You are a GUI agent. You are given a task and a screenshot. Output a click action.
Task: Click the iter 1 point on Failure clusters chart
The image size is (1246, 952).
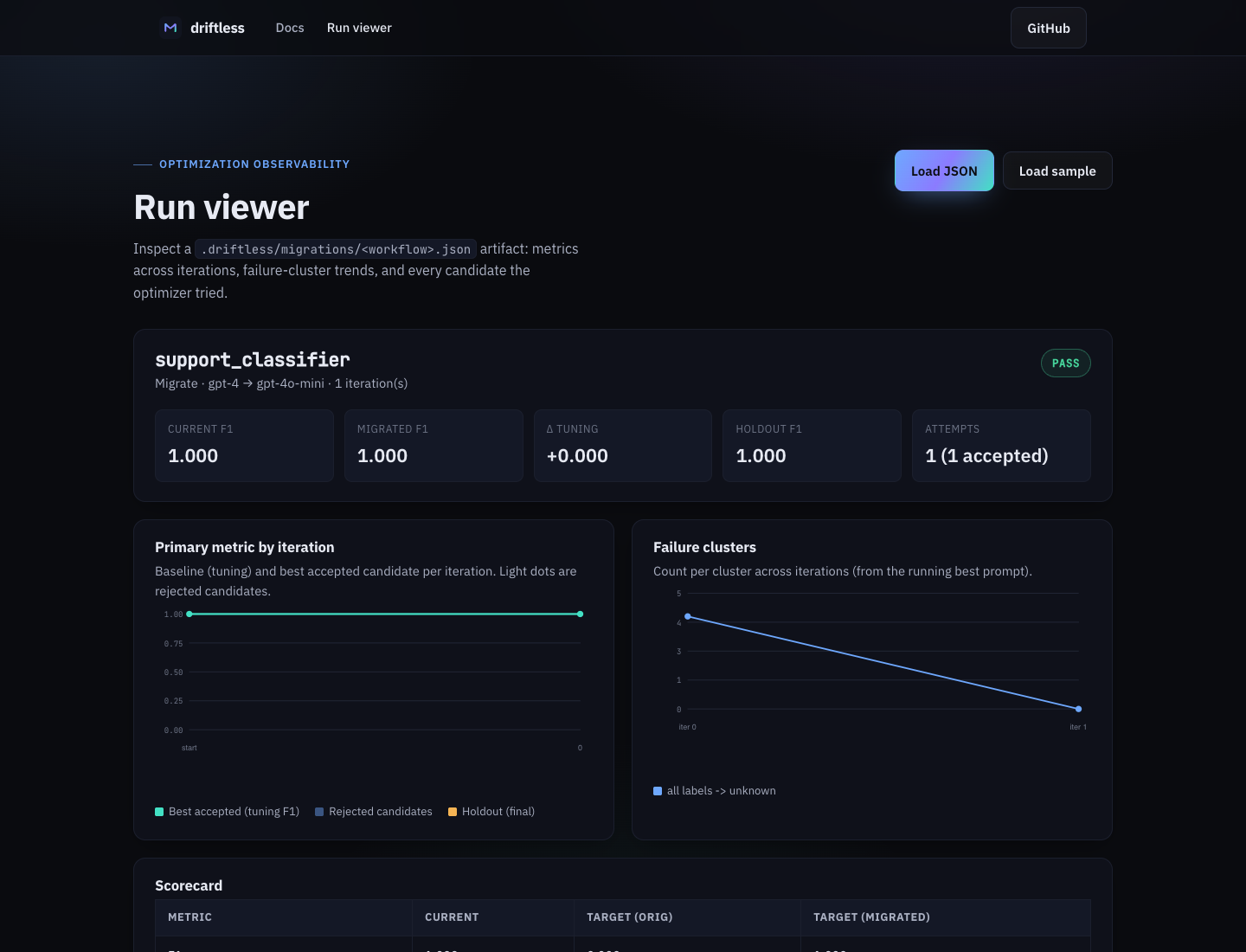[x=1078, y=709]
